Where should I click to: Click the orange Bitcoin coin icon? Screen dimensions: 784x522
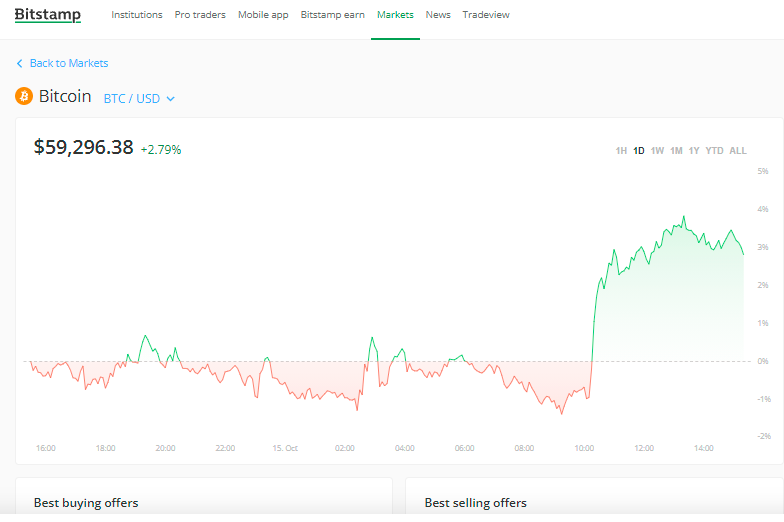coord(24,96)
